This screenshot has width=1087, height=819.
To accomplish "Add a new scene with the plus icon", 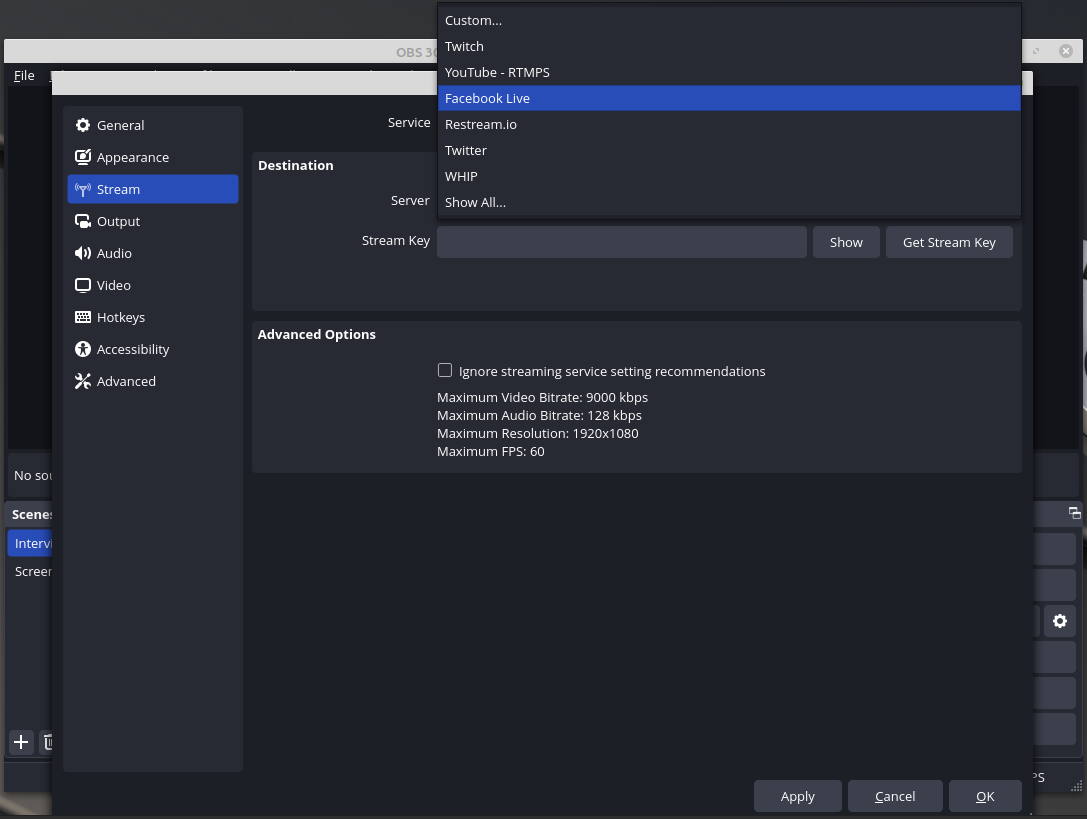I will click(20, 742).
